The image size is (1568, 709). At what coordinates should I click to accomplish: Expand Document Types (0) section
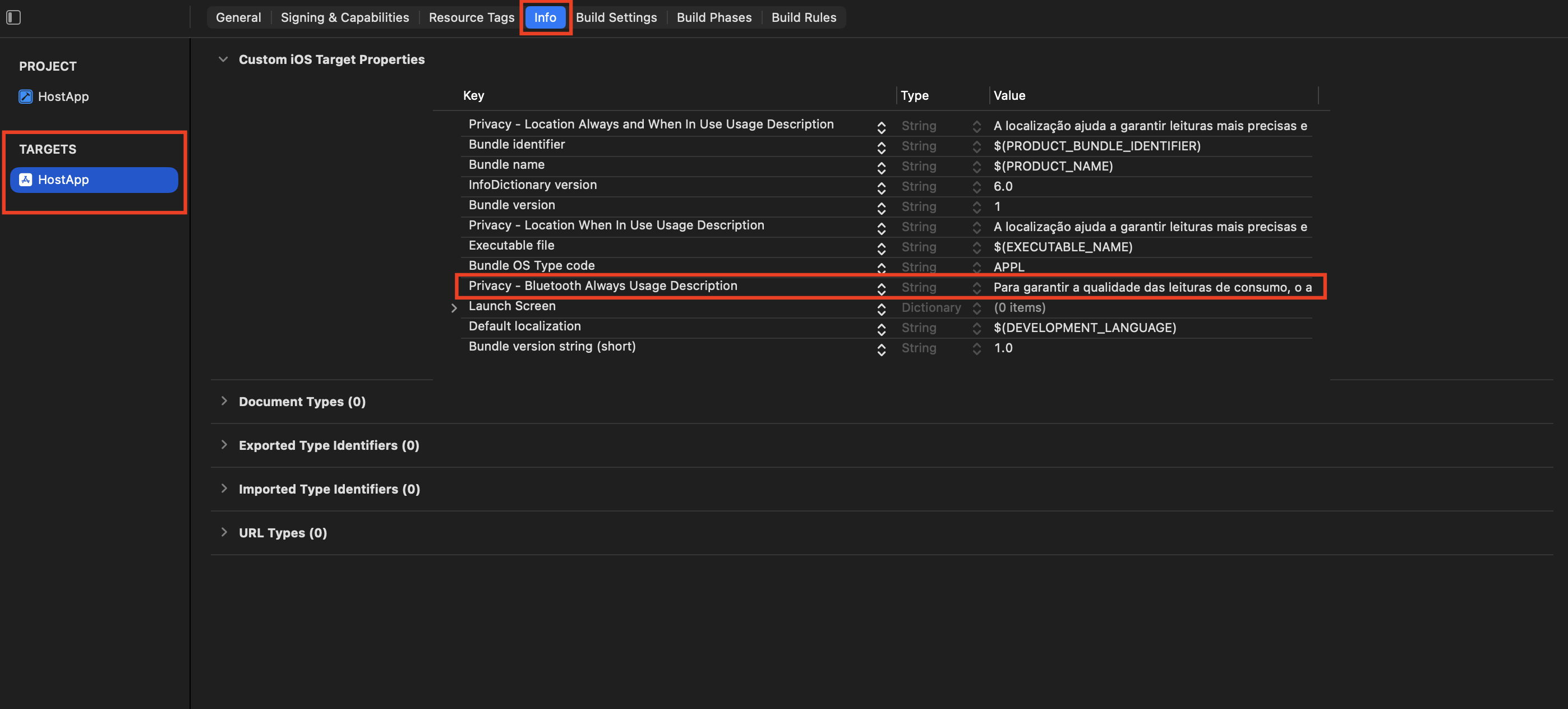click(x=224, y=401)
